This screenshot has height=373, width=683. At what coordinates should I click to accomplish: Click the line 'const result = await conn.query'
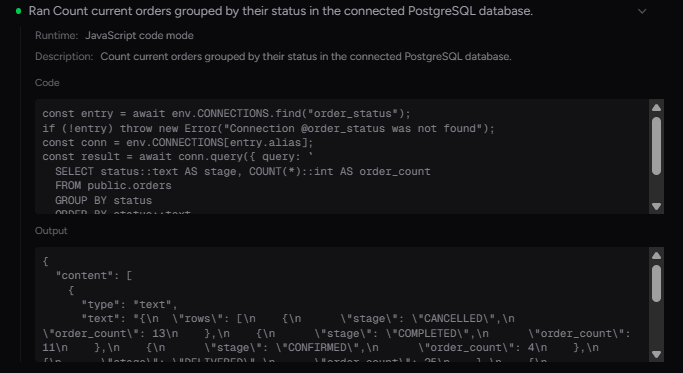pos(178,157)
